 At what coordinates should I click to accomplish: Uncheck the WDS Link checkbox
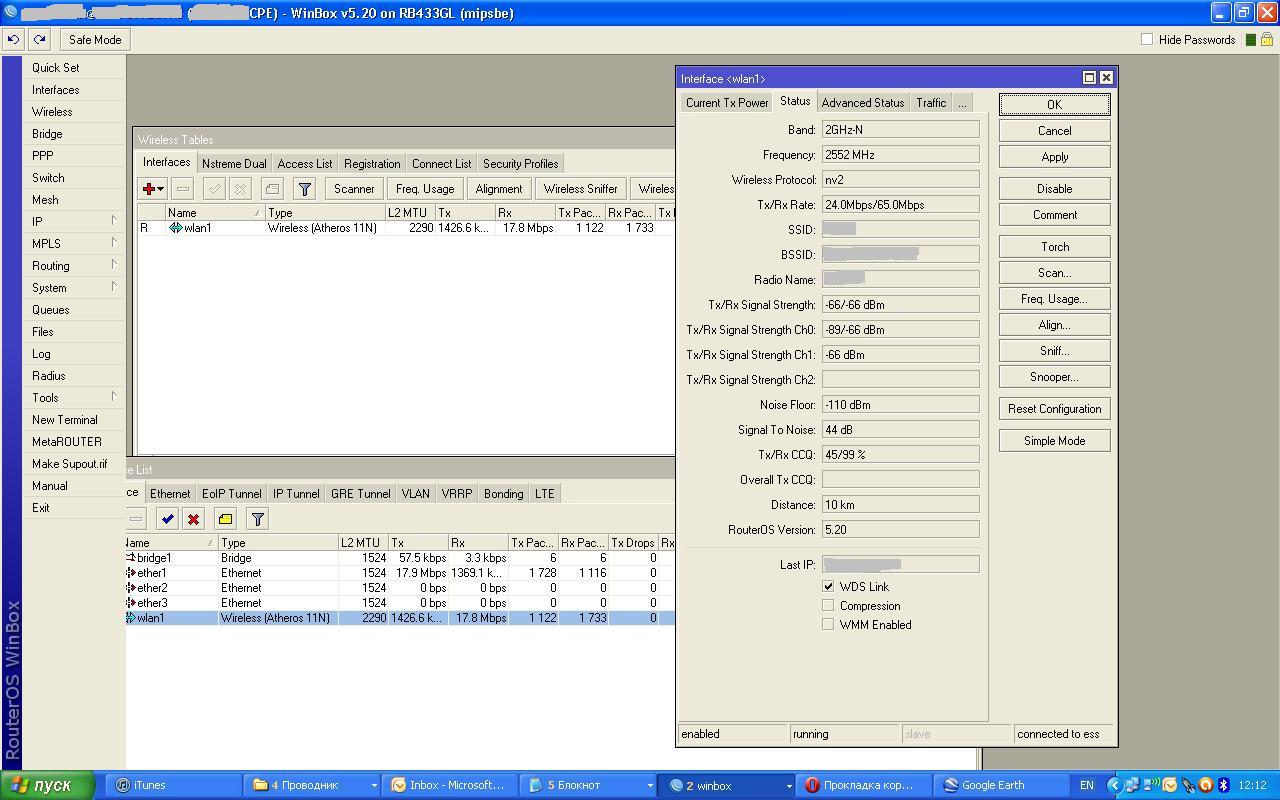tap(828, 587)
